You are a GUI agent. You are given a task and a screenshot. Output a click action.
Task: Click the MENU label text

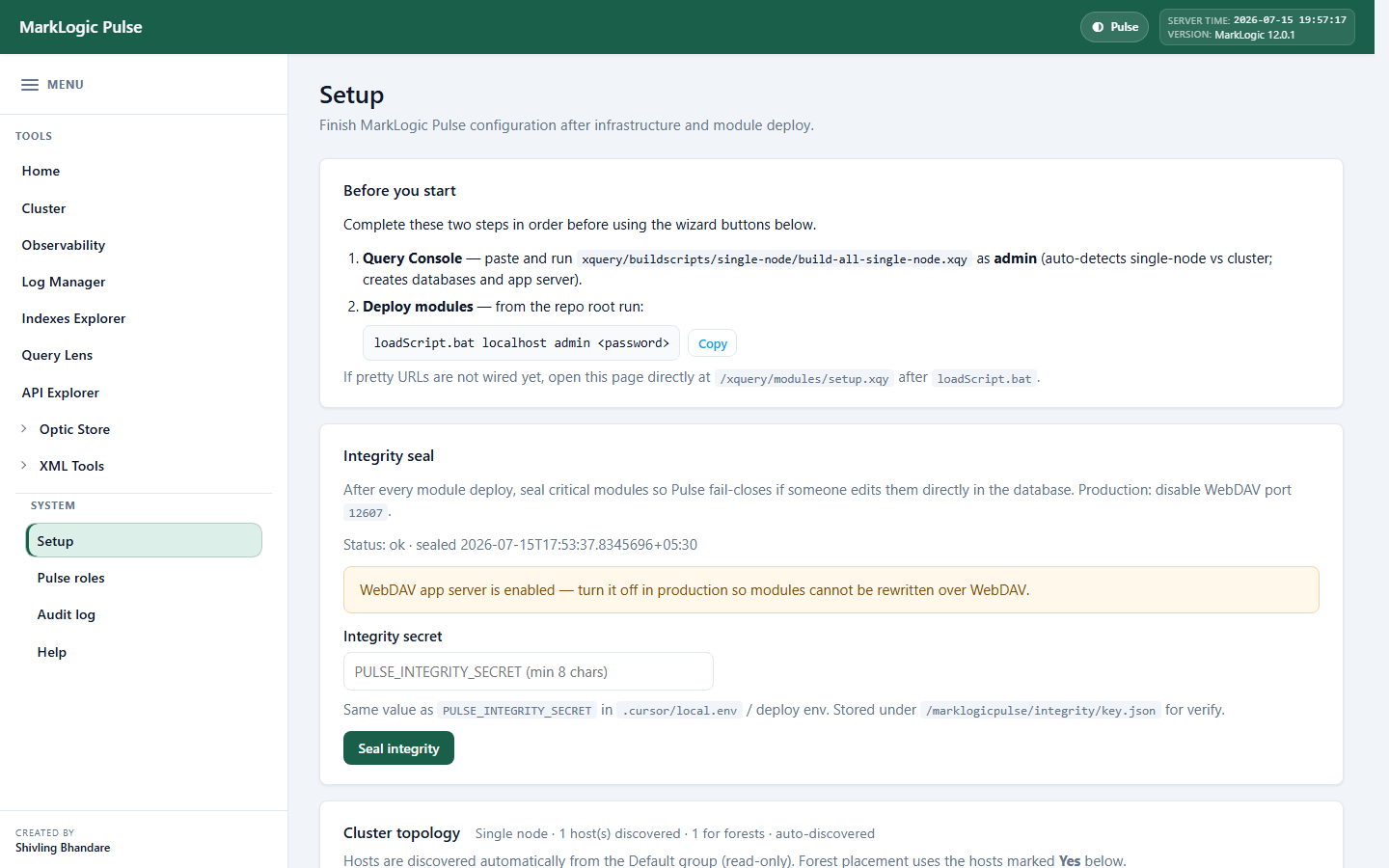click(66, 85)
